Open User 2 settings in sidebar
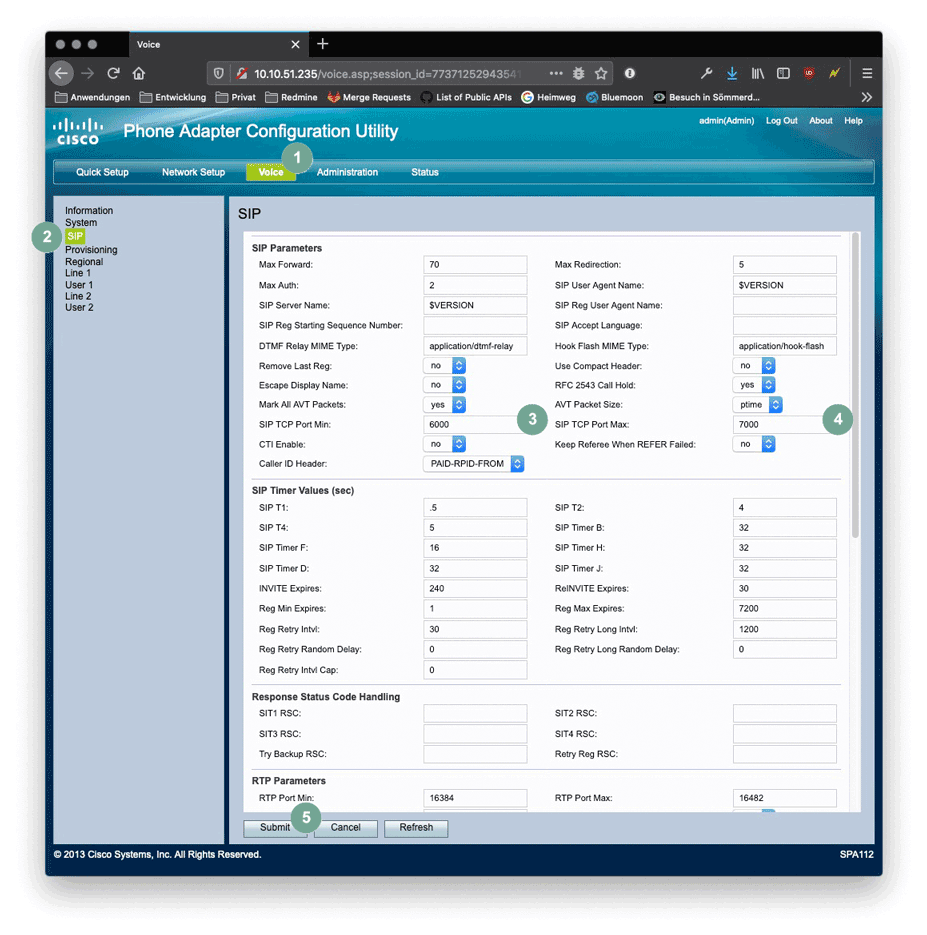 (79, 307)
